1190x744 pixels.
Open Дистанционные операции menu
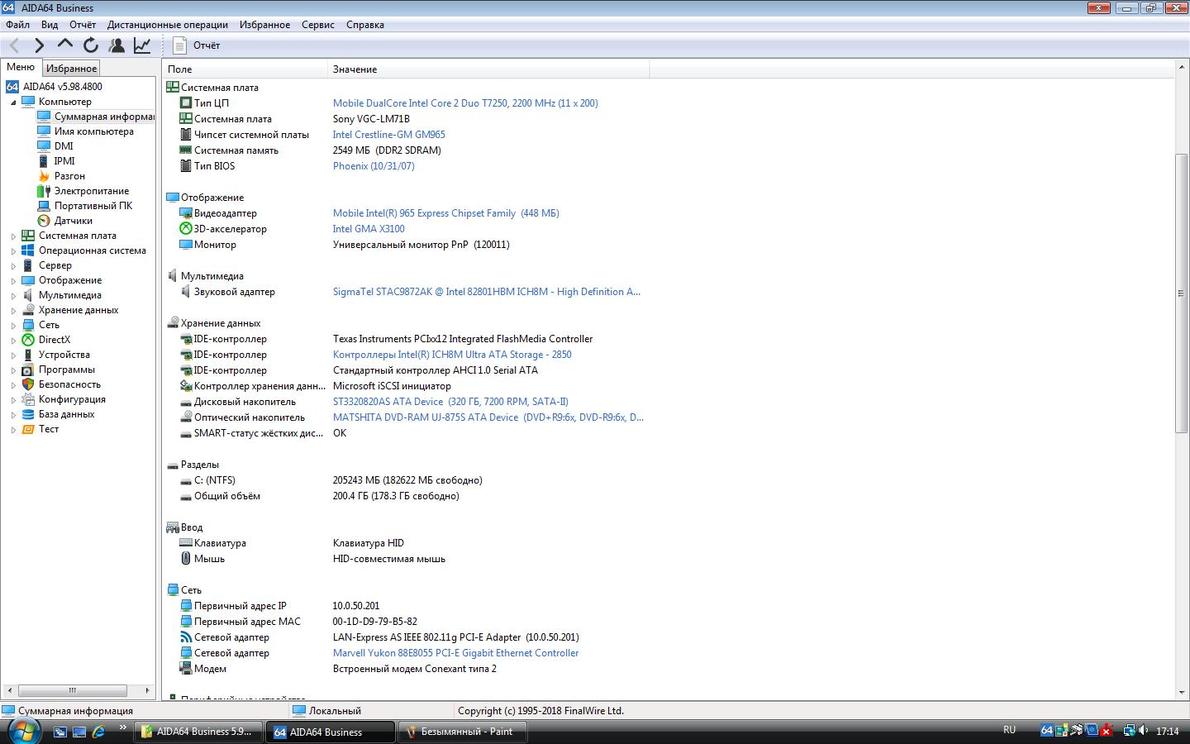(168, 24)
